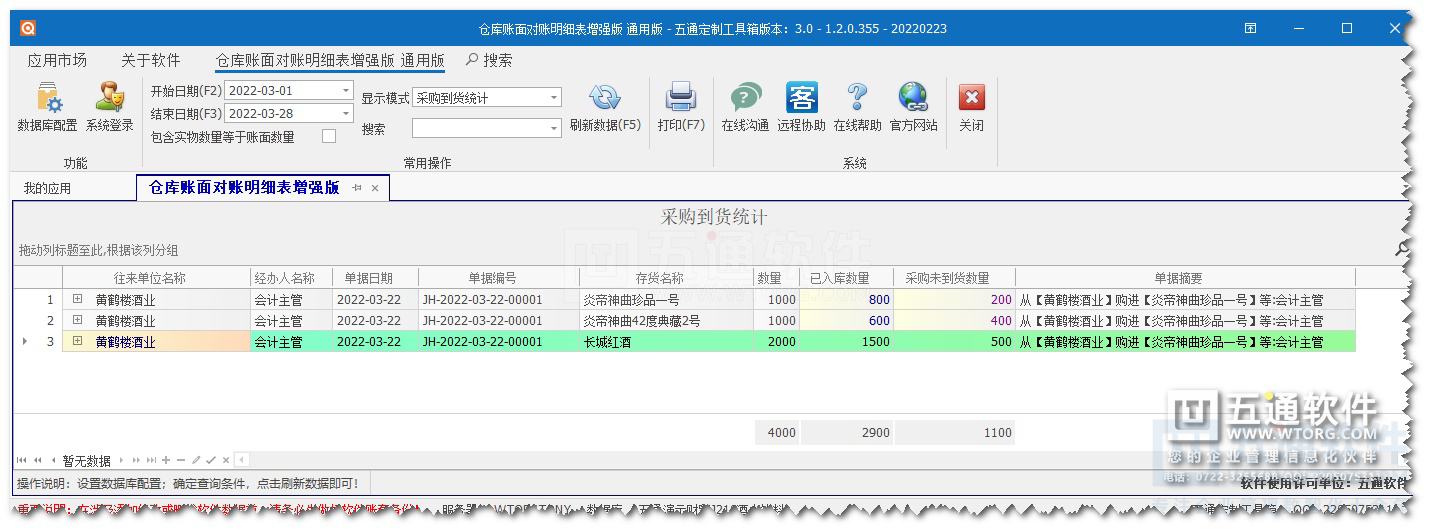This screenshot has width=1430, height=532.
Task: Toggle 包含实物数量等于账面数量 checkbox
Action: pyautogui.click(x=329, y=137)
